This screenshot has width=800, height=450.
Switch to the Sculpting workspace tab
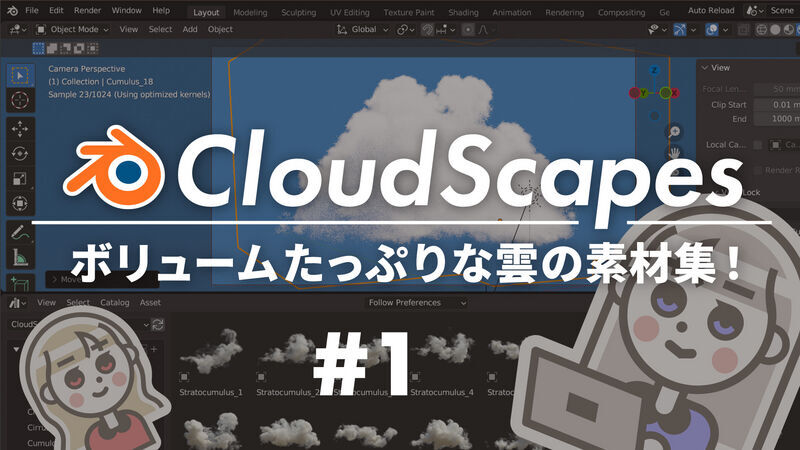click(x=298, y=12)
